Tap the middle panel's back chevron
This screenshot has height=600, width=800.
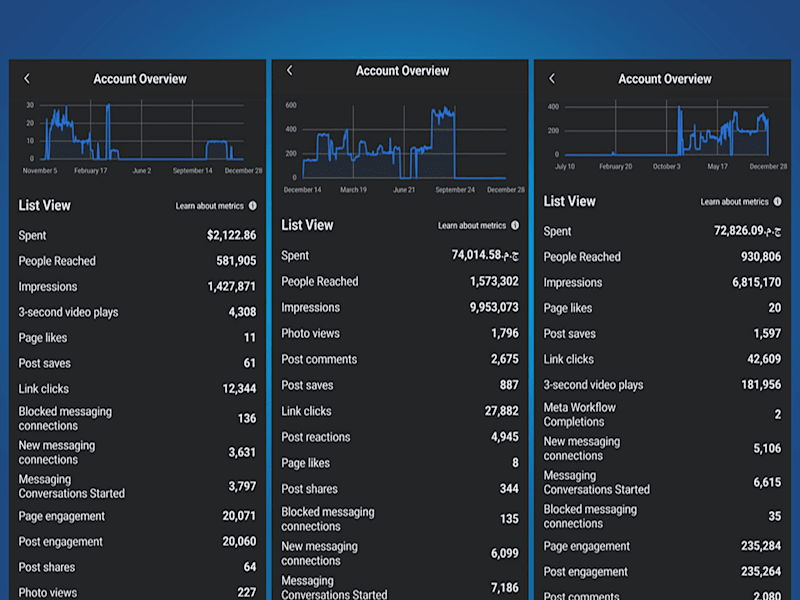coord(290,70)
